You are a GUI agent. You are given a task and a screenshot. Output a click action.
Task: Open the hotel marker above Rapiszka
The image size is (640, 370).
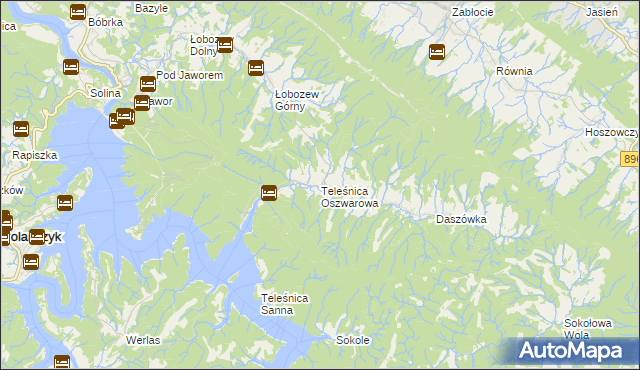21,129
